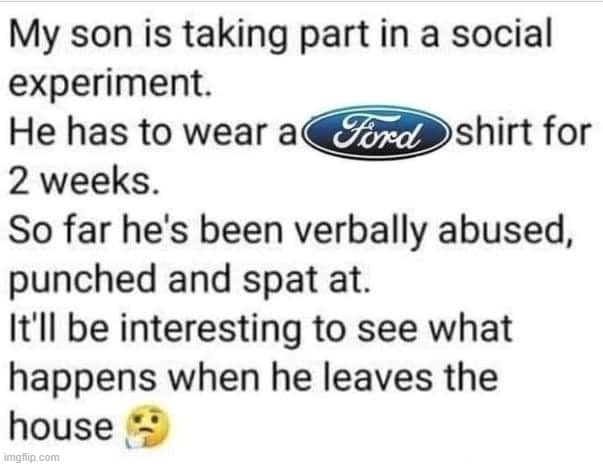Click the word "experiment."
This screenshot has height=466, width=603.
[x=110, y=83]
